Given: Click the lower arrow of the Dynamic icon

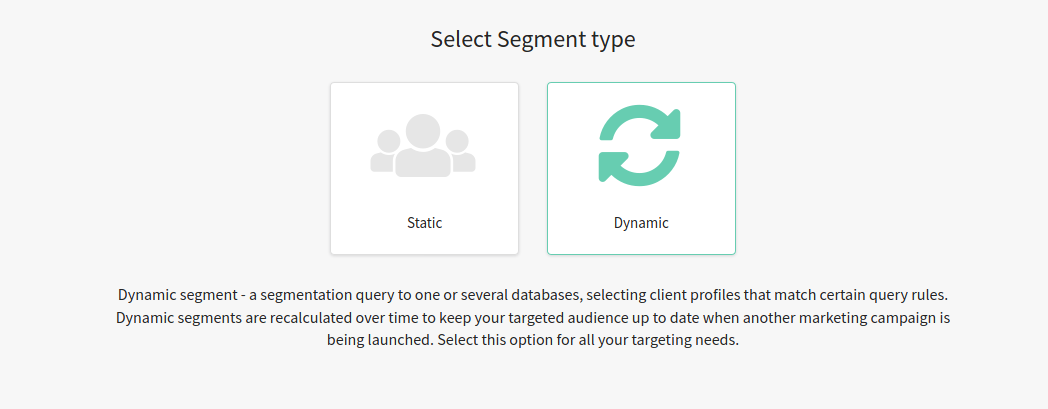Looking at the screenshot, I should (x=638, y=168).
